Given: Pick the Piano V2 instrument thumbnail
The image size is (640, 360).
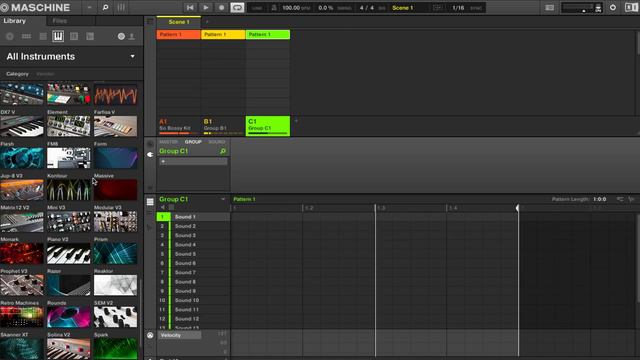Looking at the screenshot, I should 69,253.
